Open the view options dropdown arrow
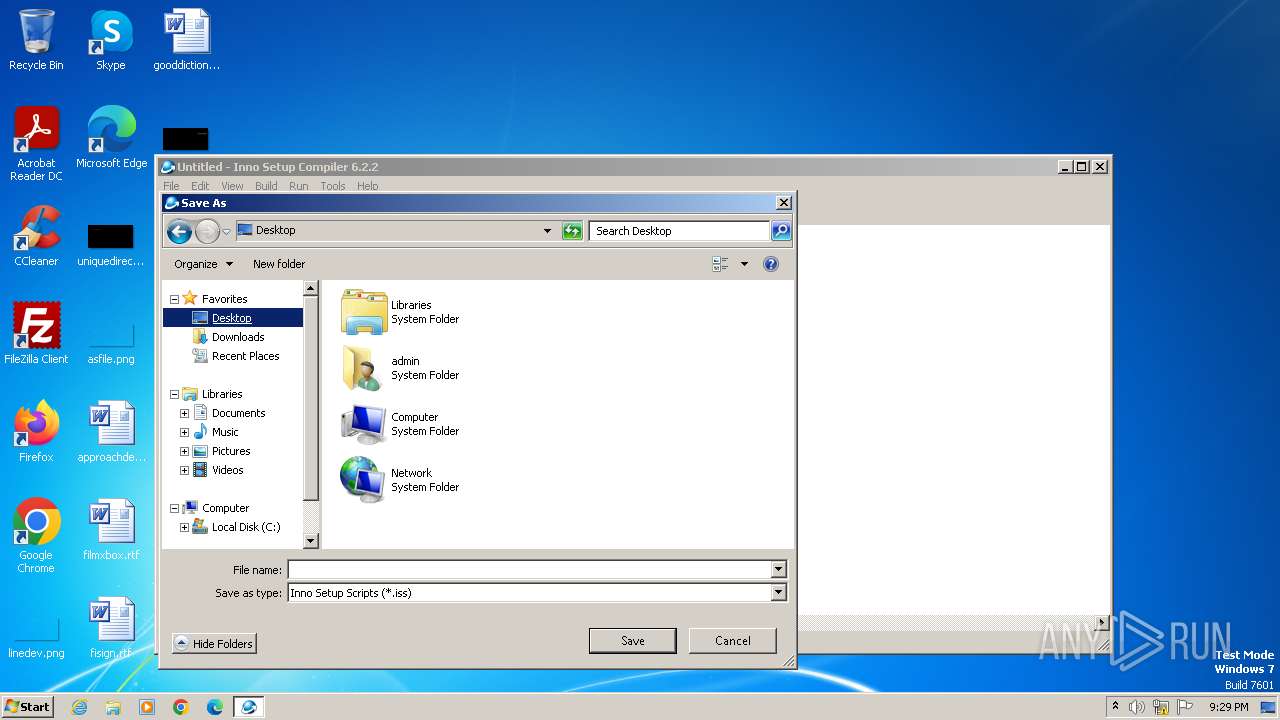 click(744, 264)
